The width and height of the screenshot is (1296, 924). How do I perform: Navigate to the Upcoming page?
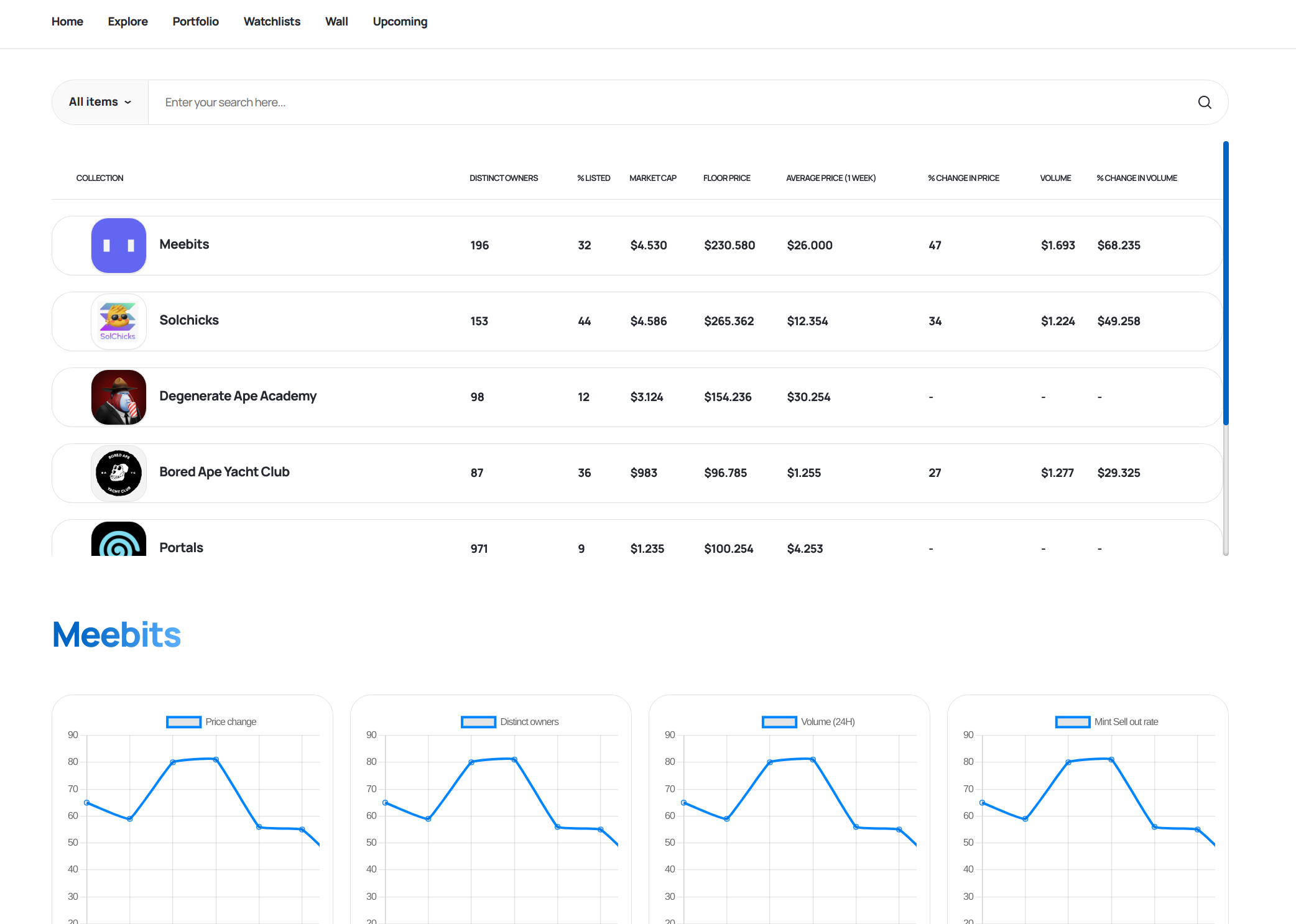tap(400, 22)
